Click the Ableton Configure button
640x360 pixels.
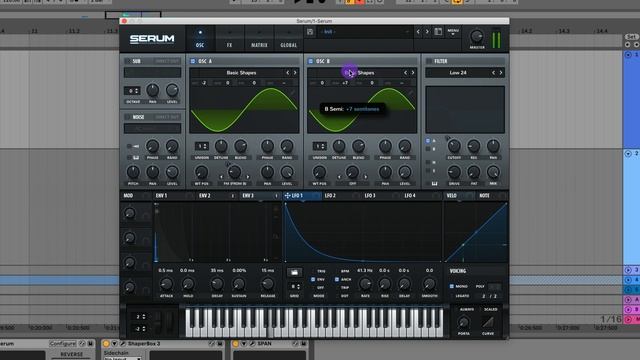(x=62, y=344)
